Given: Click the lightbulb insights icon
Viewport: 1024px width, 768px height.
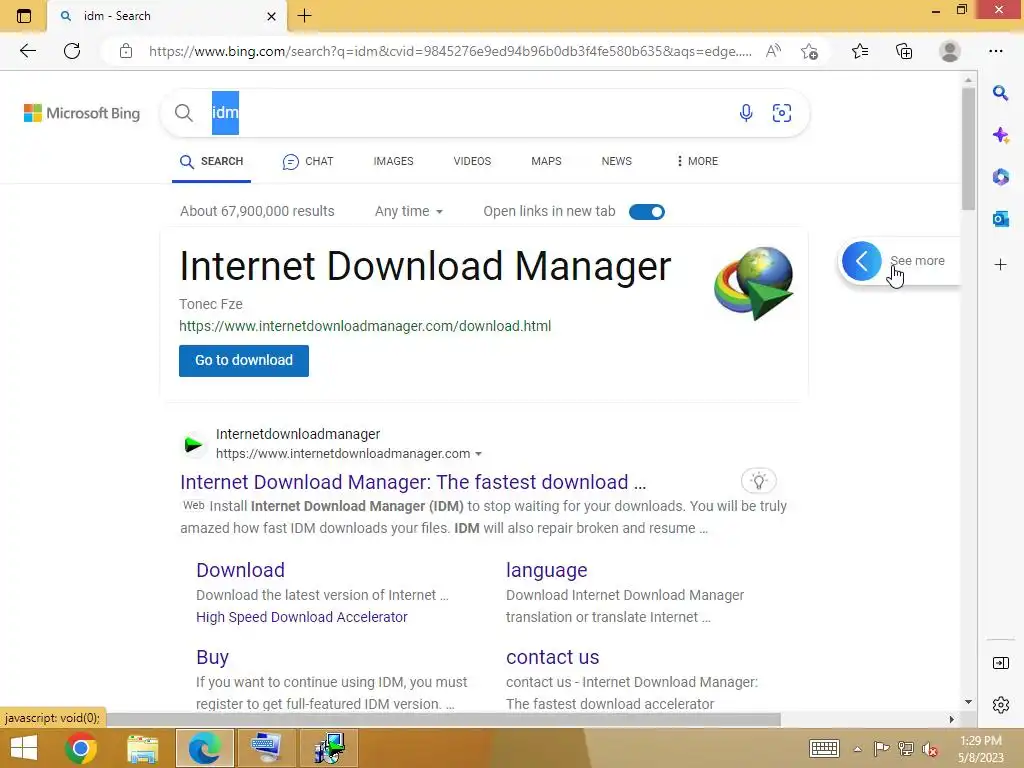Looking at the screenshot, I should pyautogui.click(x=759, y=481).
